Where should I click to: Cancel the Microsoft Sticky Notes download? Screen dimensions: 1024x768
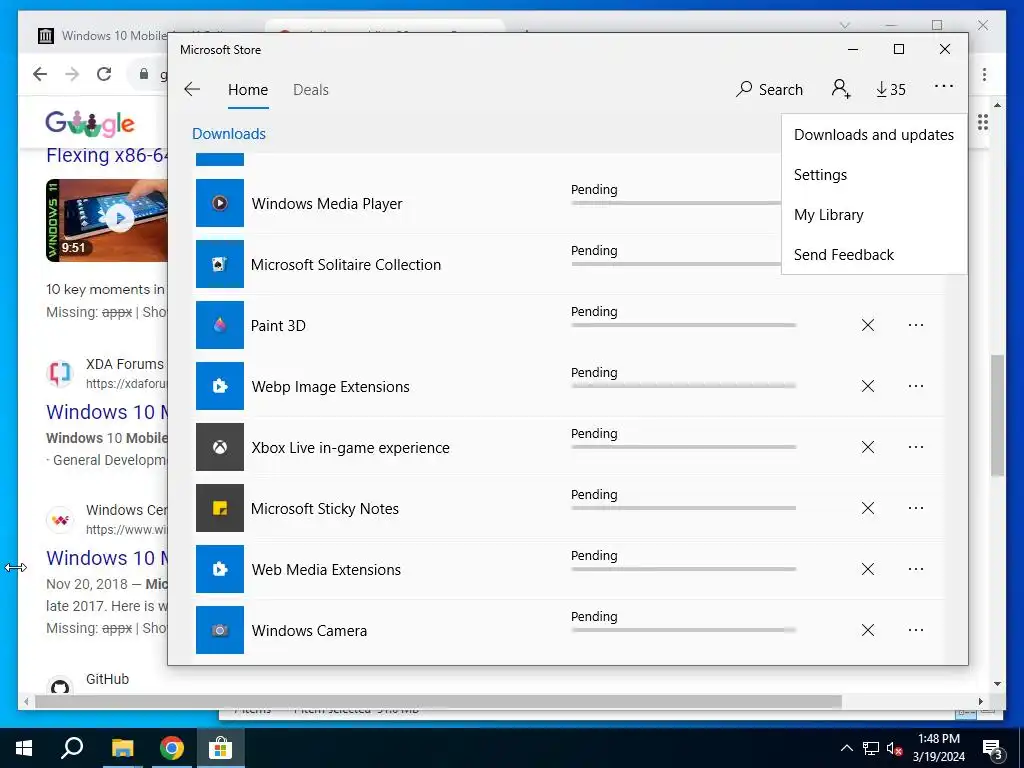click(868, 508)
